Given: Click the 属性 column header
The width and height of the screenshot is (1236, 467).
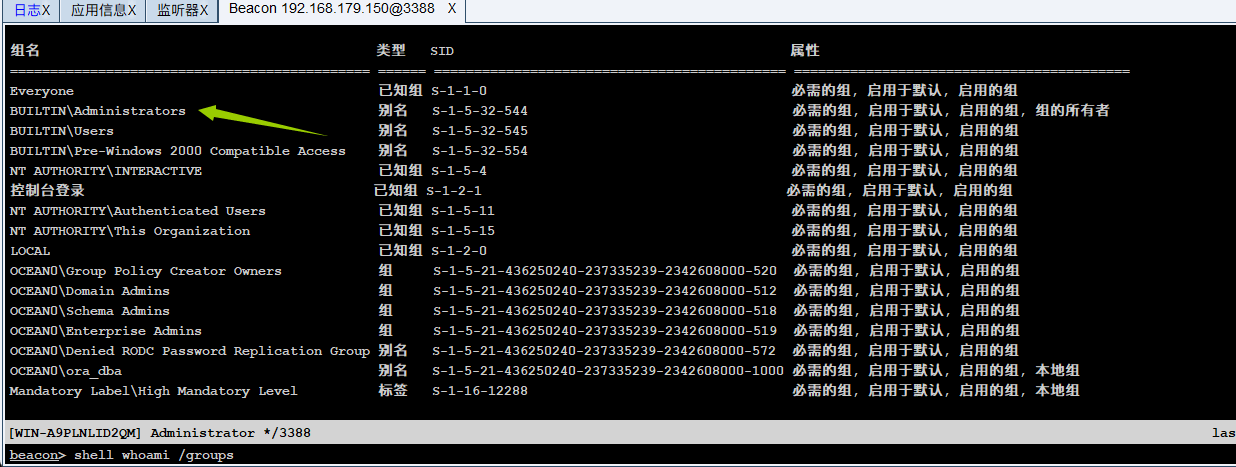Looking at the screenshot, I should point(805,50).
